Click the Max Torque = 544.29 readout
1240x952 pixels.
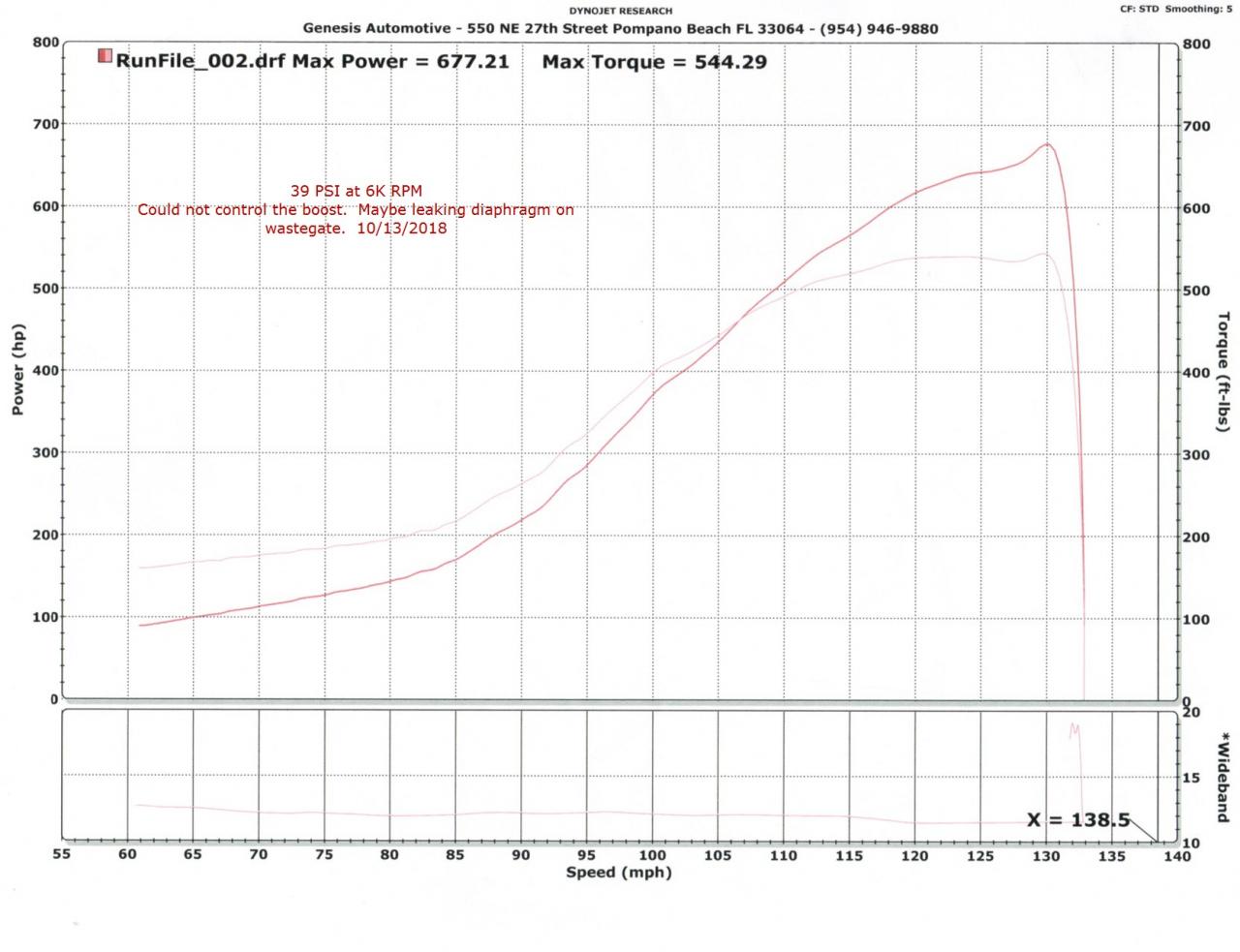654,62
